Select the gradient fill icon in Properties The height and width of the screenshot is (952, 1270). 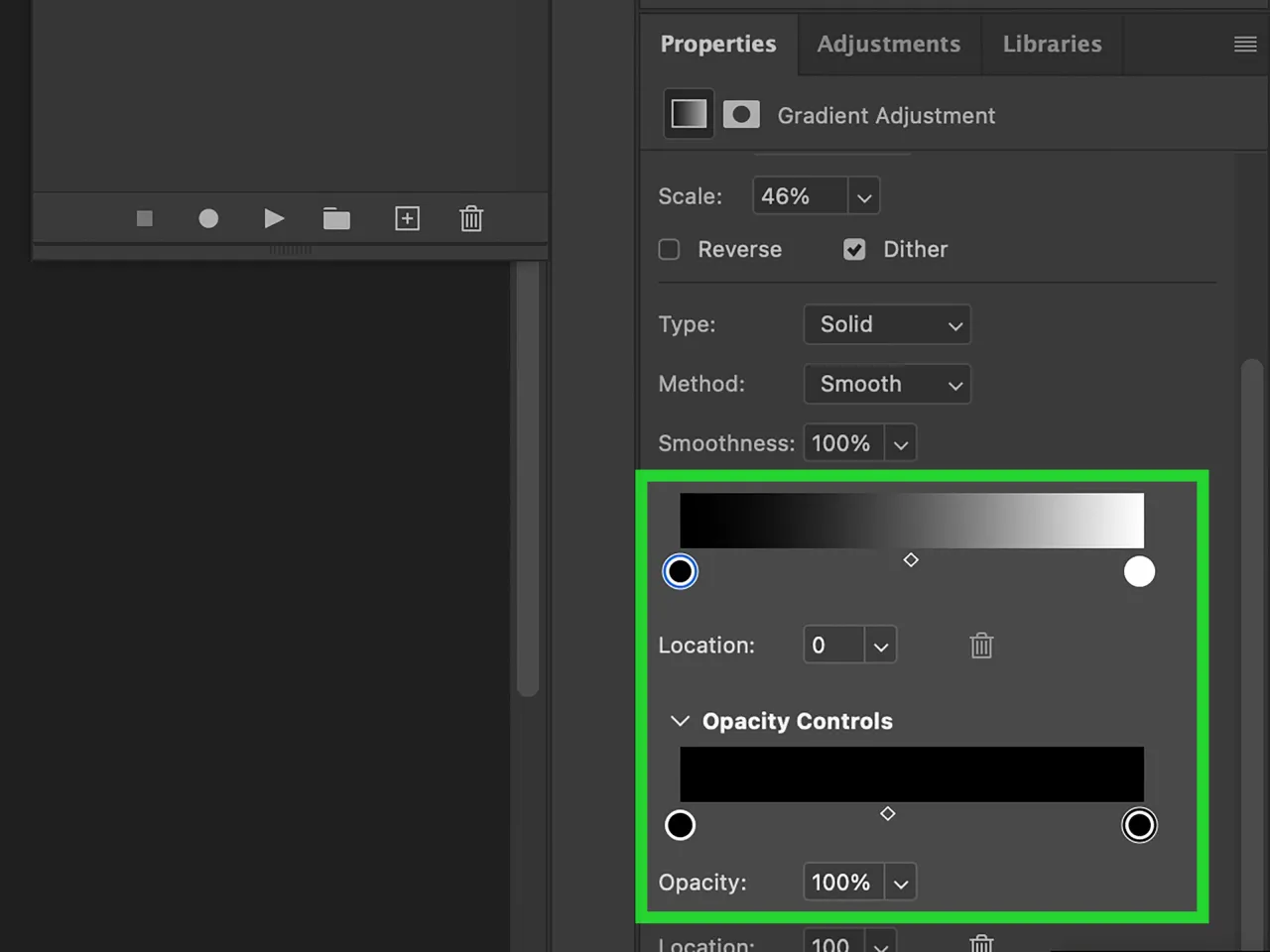pyautogui.click(x=689, y=114)
